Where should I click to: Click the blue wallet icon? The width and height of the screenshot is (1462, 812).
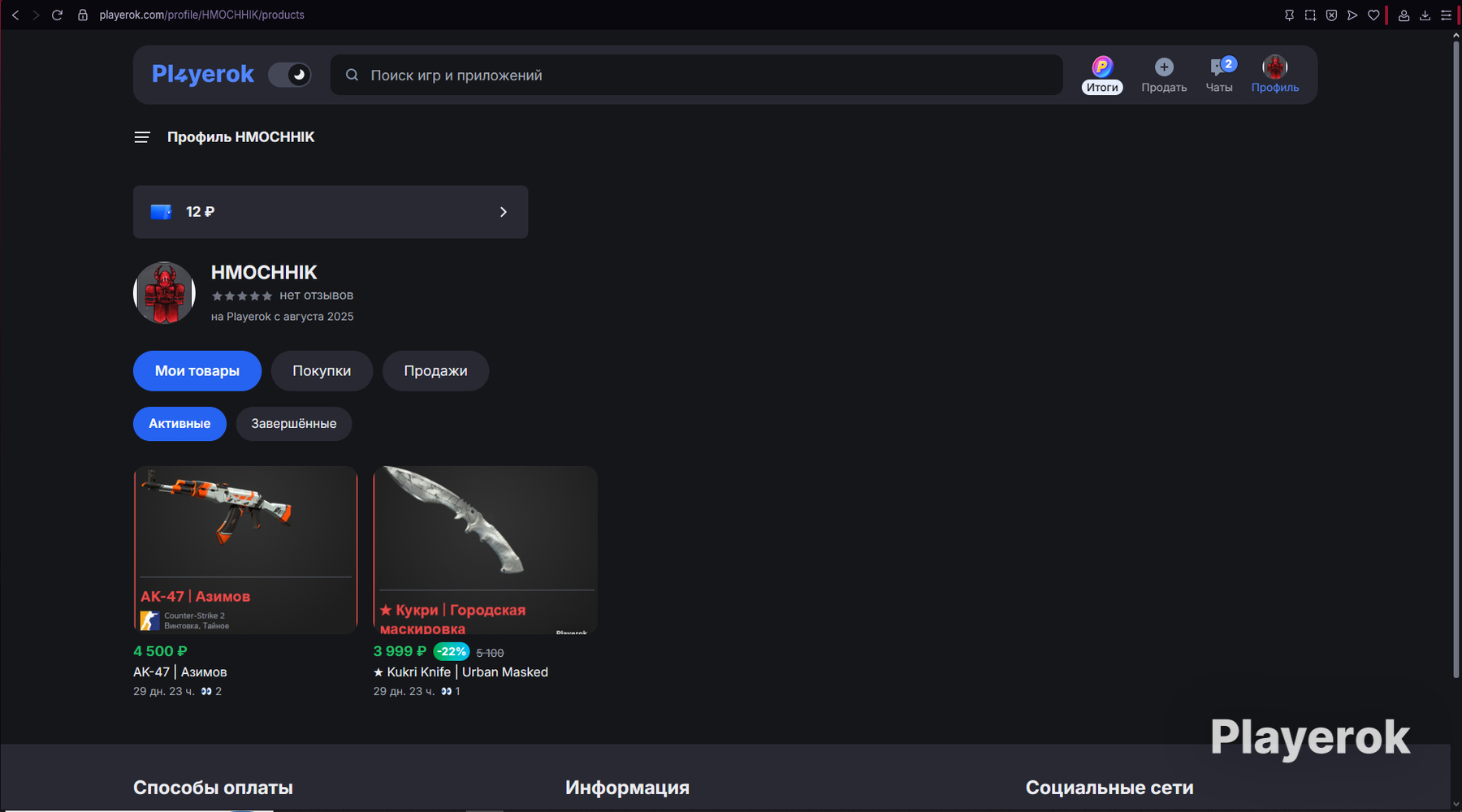pos(161,212)
